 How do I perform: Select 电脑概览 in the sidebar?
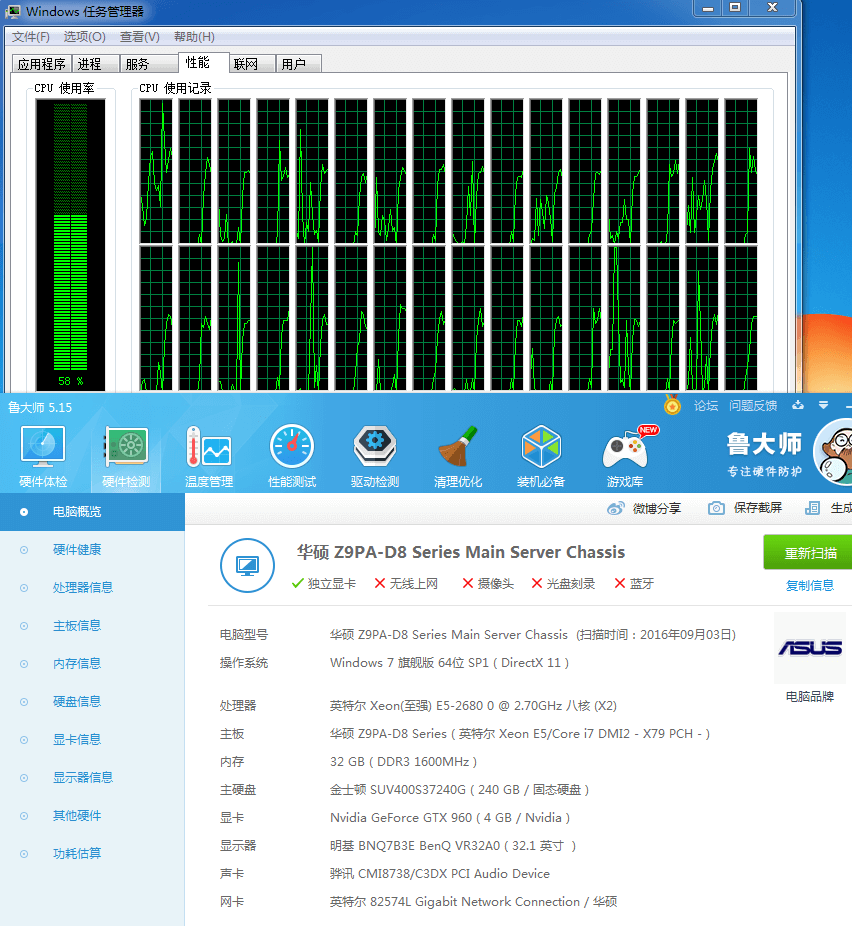coord(92,512)
